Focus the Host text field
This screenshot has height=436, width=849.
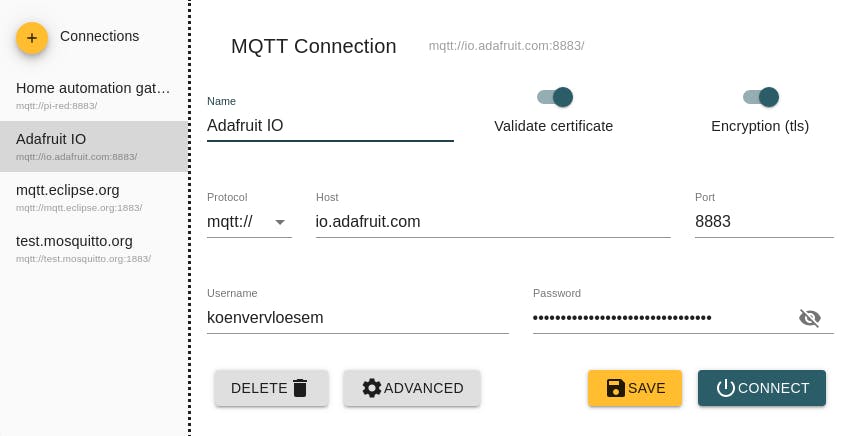[x=492, y=222]
